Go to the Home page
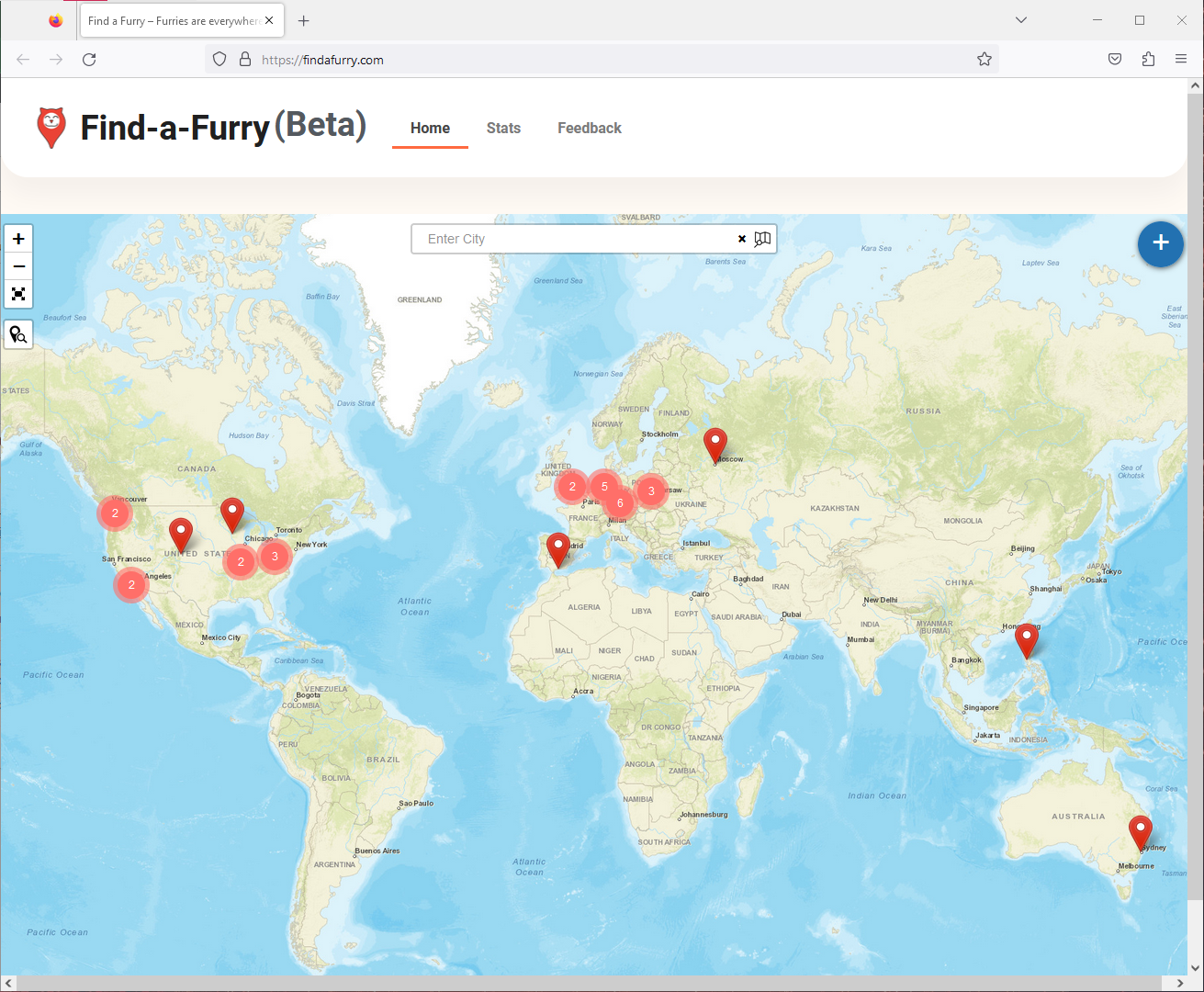 [x=430, y=129]
